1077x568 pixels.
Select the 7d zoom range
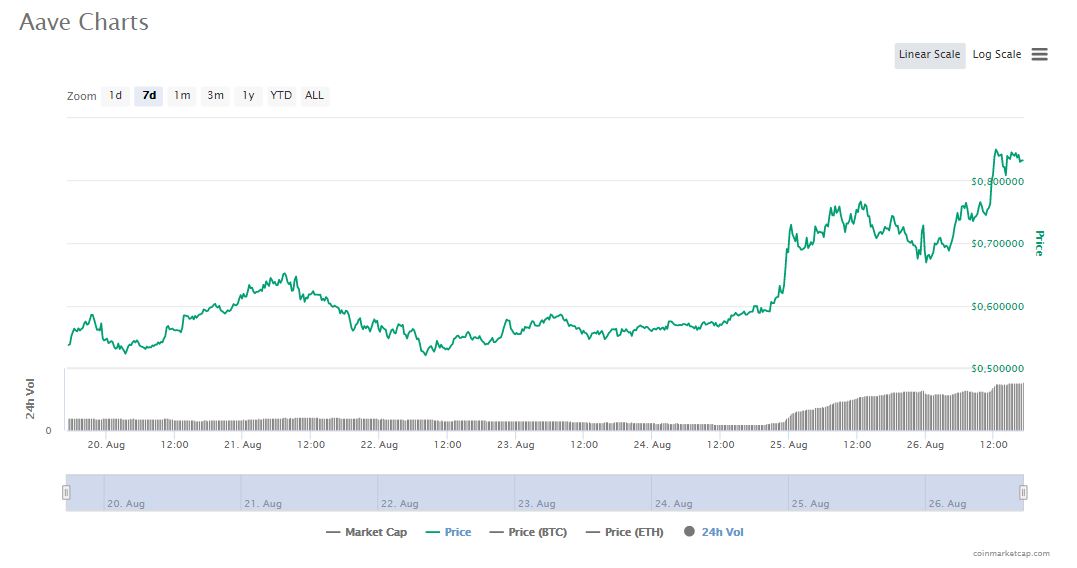[148, 96]
